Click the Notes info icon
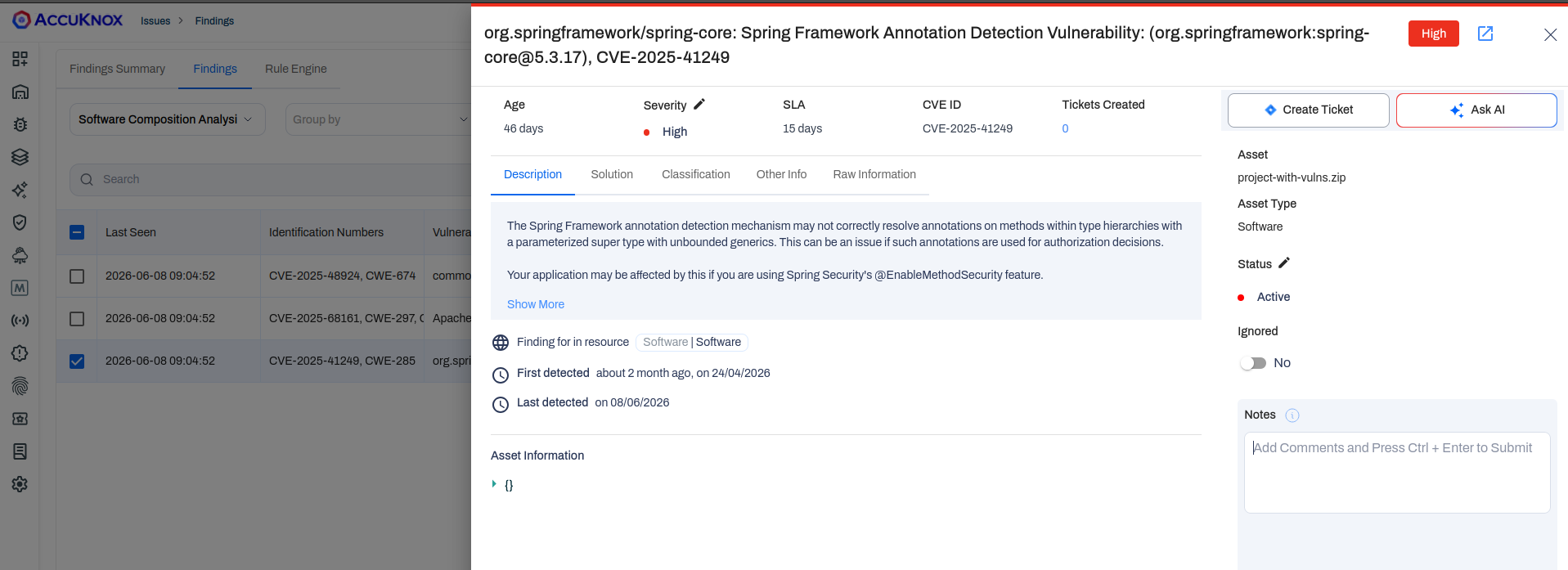The height and width of the screenshot is (570, 1568). [1292, 415]
